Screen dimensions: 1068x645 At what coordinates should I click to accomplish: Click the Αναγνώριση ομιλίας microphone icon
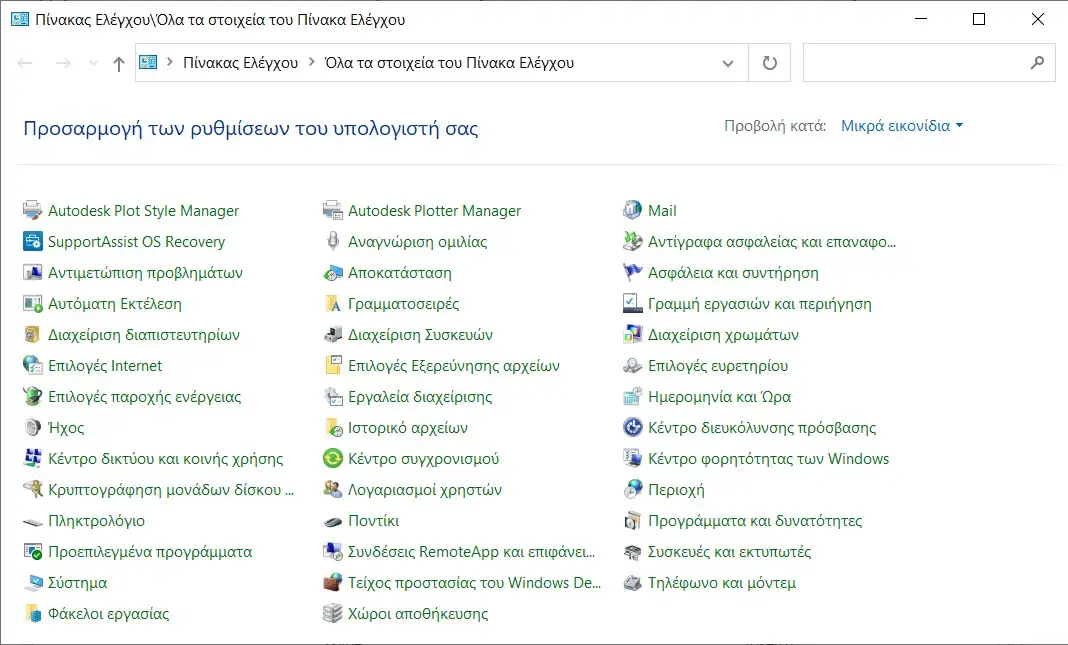click(332, 241)
